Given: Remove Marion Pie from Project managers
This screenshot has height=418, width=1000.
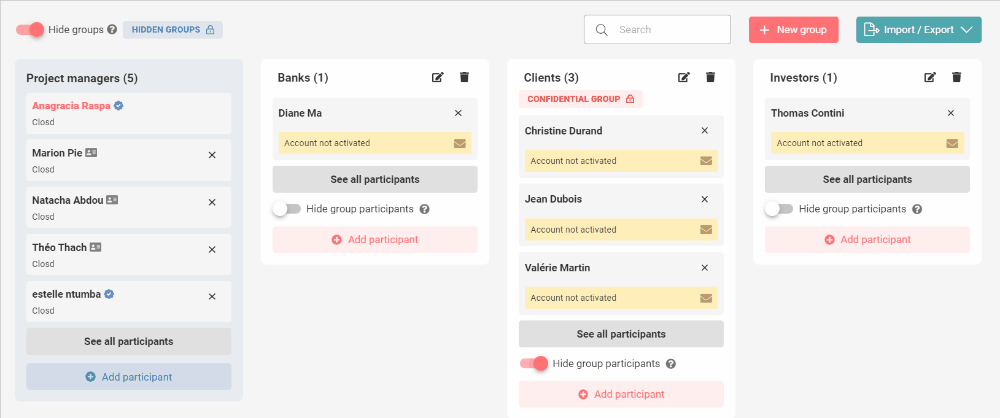Looking at the screenshot, I should click(211, 154).
